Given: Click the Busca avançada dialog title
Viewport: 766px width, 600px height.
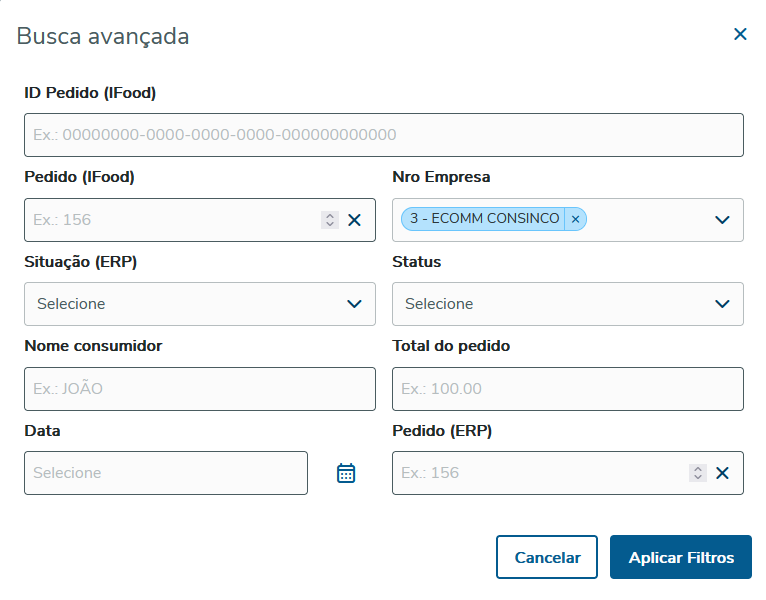Looking at the screenshot, I should click(103, 37).
